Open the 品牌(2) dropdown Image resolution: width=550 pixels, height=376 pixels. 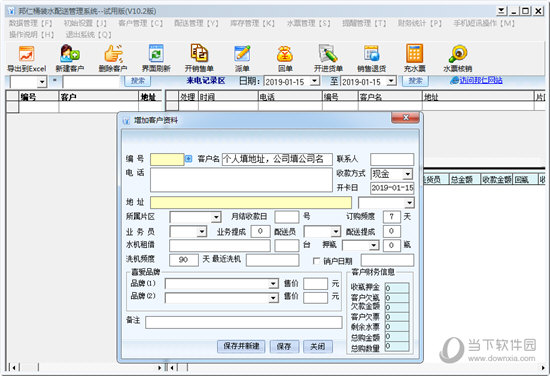click(273, 298)
